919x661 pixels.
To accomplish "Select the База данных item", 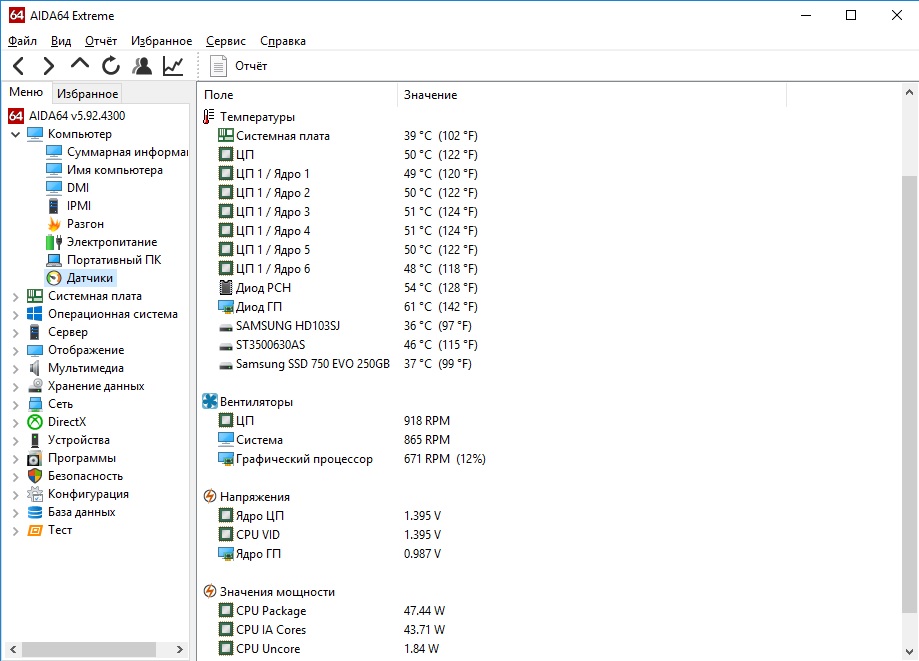I will tap(72, 512).
